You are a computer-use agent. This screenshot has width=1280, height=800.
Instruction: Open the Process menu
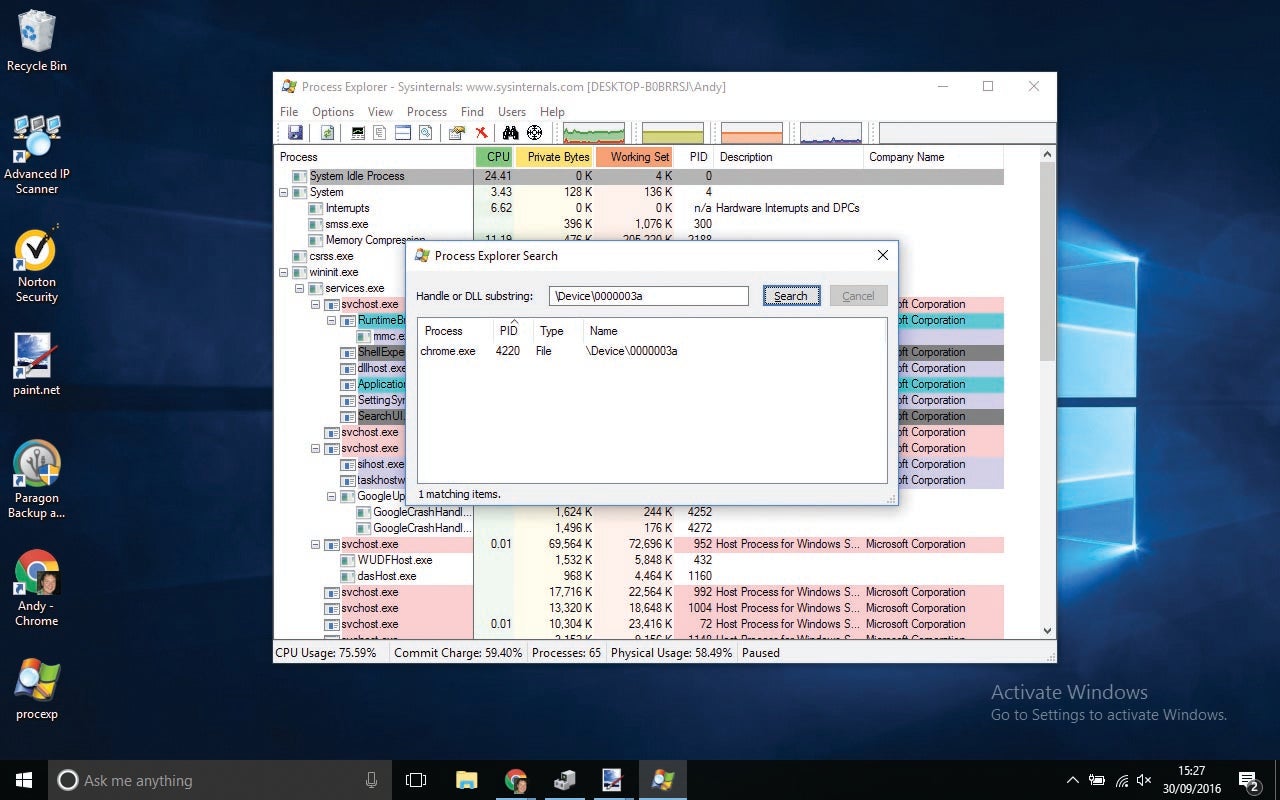427,112
